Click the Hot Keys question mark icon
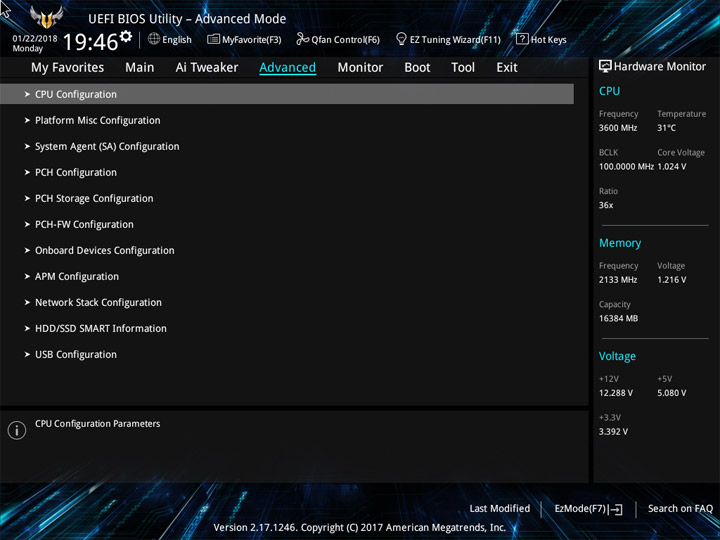The width and height of the screenshot is (720, 540). [x=522, y=39]
